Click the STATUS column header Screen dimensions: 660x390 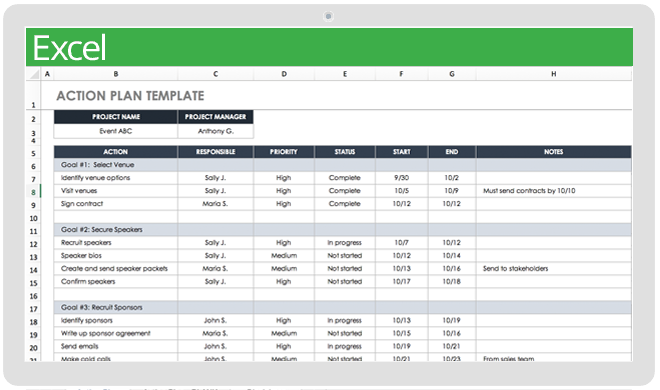345,152
